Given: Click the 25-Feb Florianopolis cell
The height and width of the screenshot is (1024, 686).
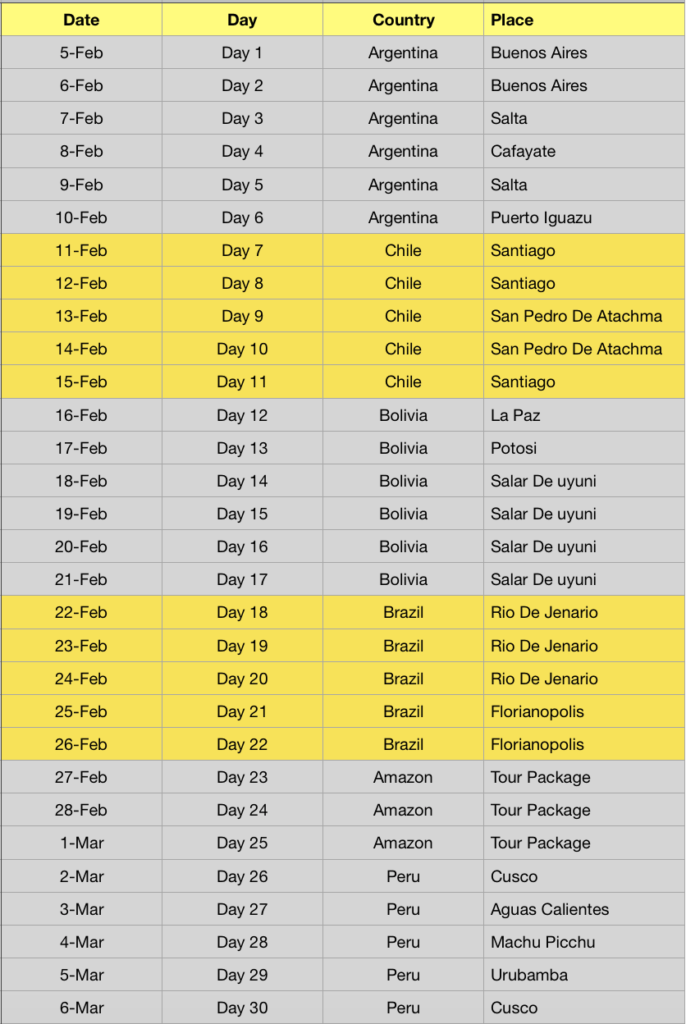Looking at the screenshot, I should (x=584, y=712).
